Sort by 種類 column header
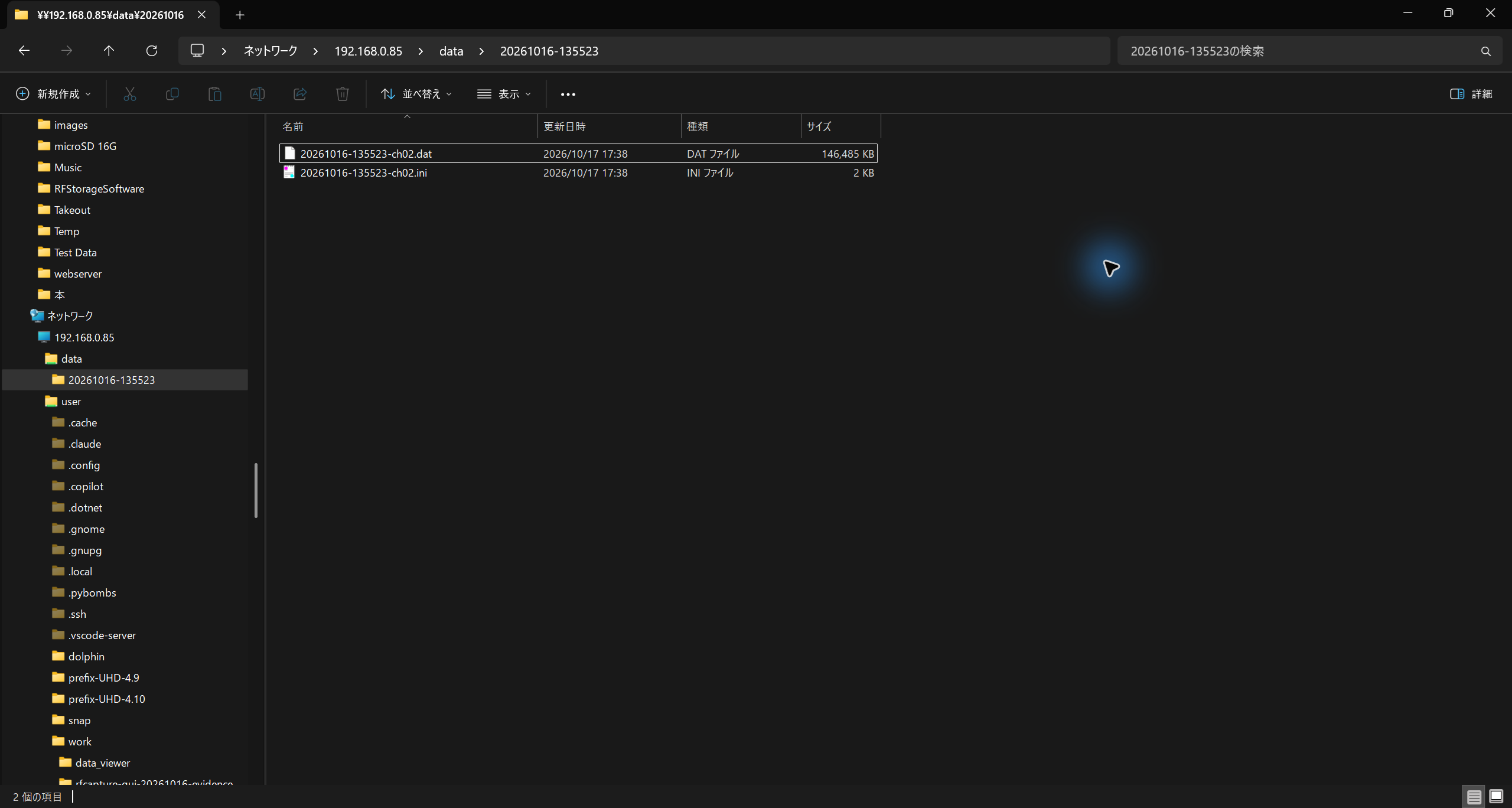 click(741, 126)
